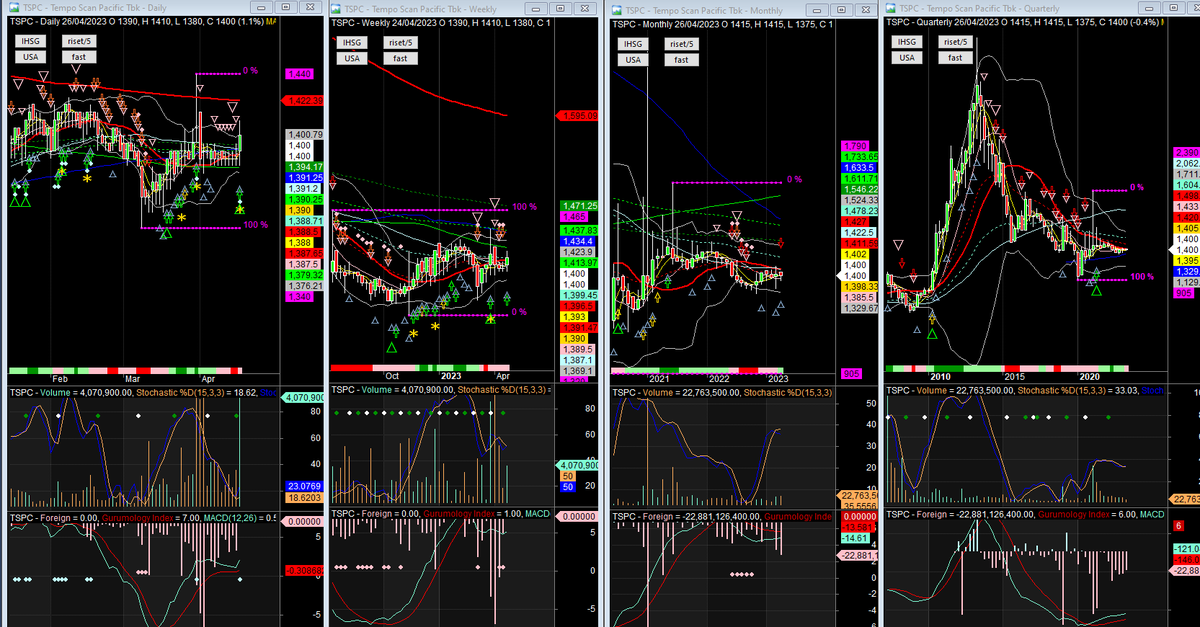
Task: Click the 2015 label on the Quarterly time axis
Action: pos(1016,379)
